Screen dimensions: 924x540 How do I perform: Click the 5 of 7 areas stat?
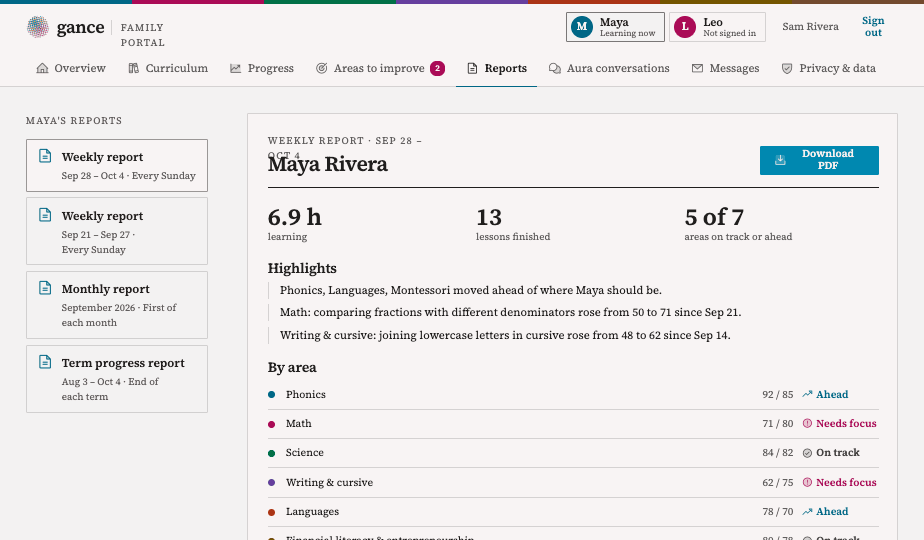tap(738, 224)
